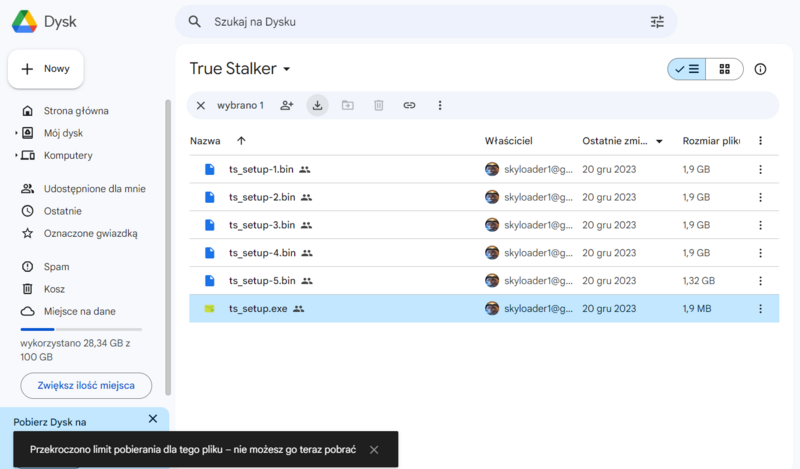This screenshot has width=800, height=469.
Task: Switch to list view layout
Action: click(687, 69)
